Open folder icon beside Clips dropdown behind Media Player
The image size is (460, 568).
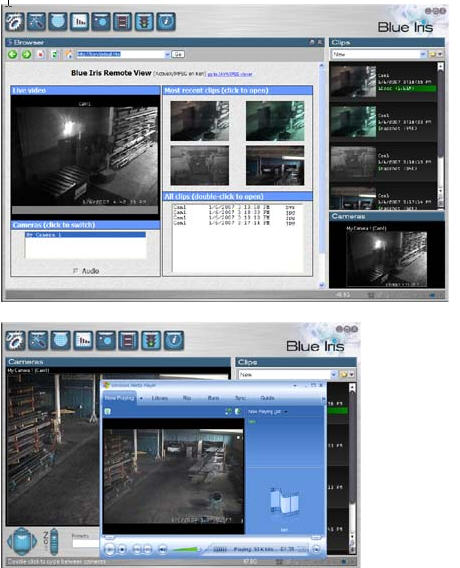(343, 374)
